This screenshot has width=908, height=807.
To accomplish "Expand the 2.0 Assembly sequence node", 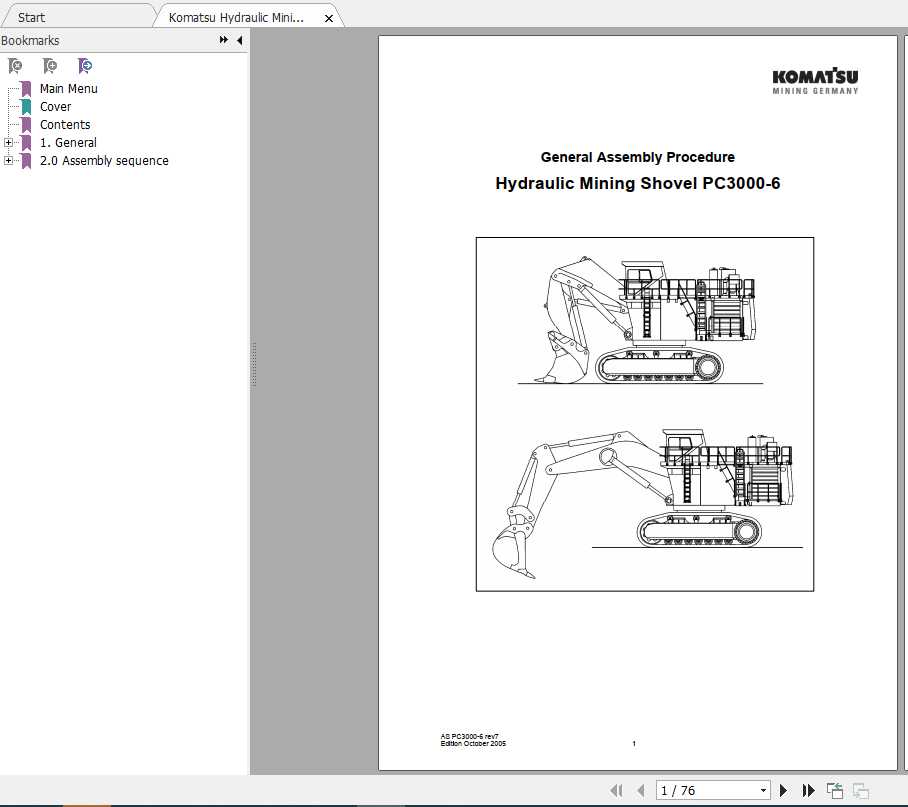I will tap(8, 160).
